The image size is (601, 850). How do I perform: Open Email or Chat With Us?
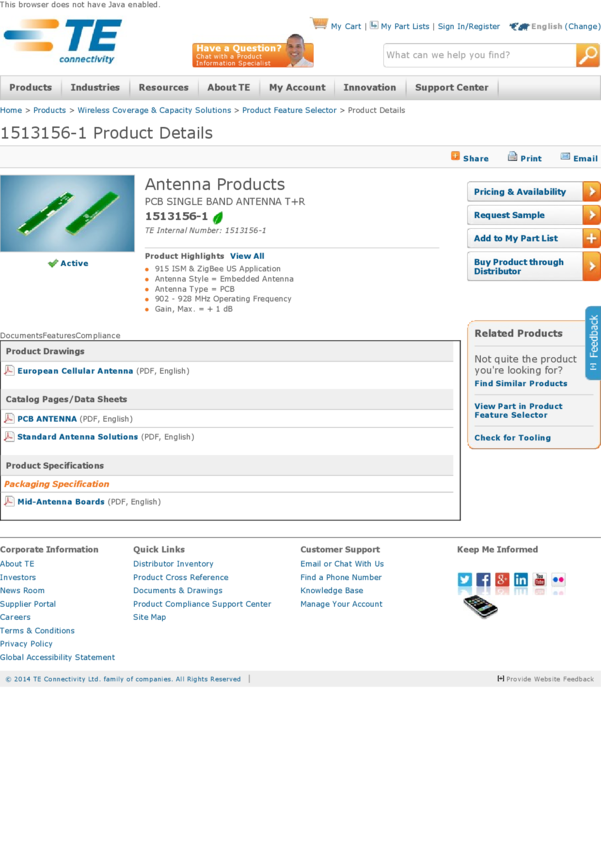click(342, 564)
